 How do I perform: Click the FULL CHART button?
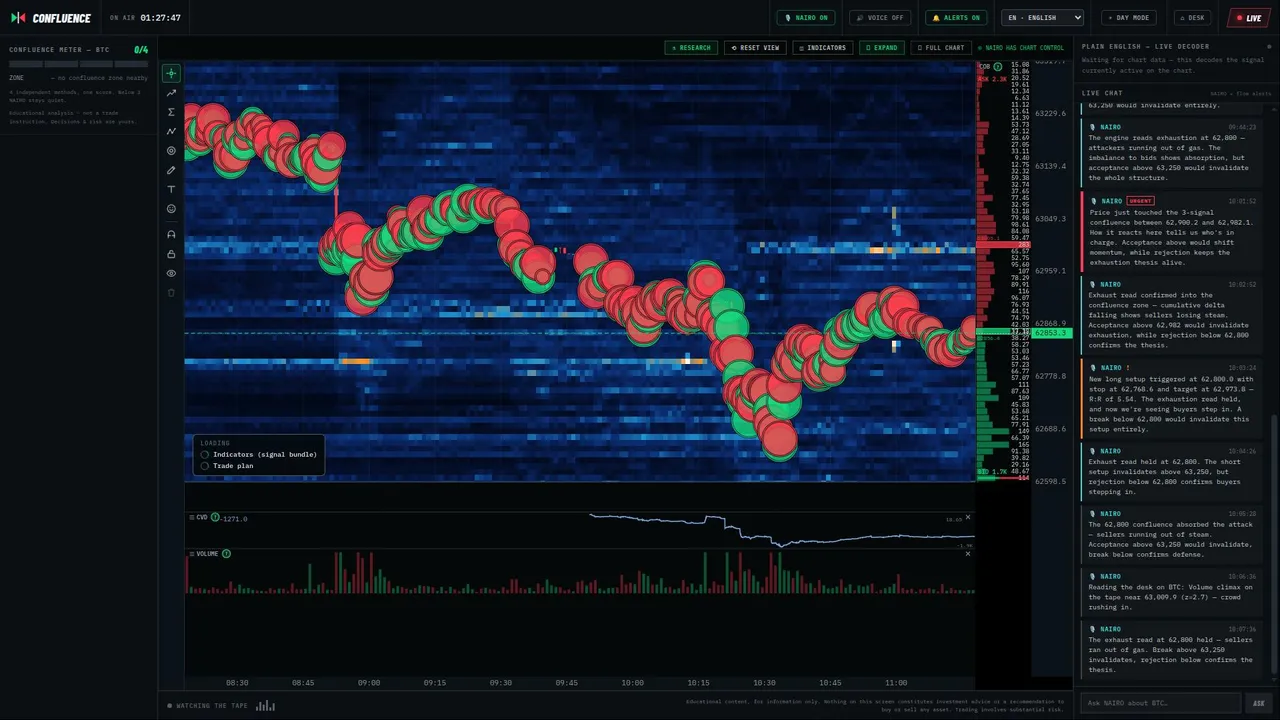pos(941,47)
